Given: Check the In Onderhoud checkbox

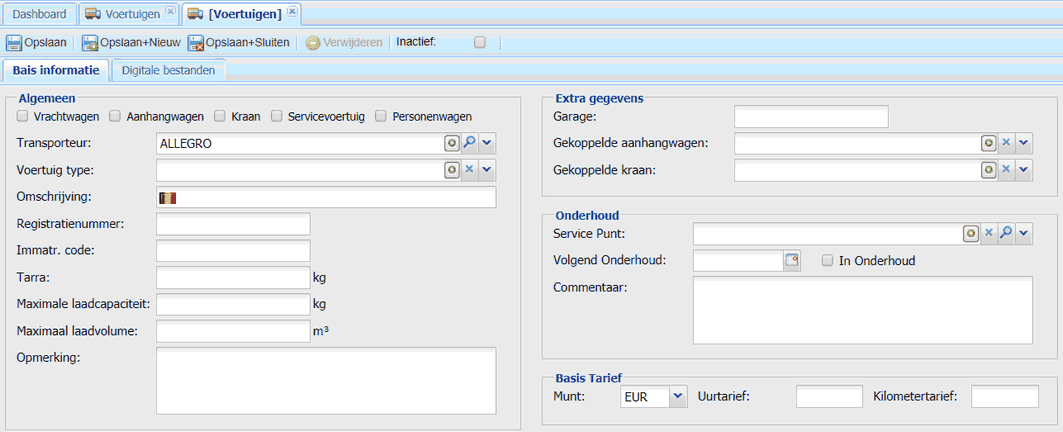Looking at the screenshot, I should [827, 260].
